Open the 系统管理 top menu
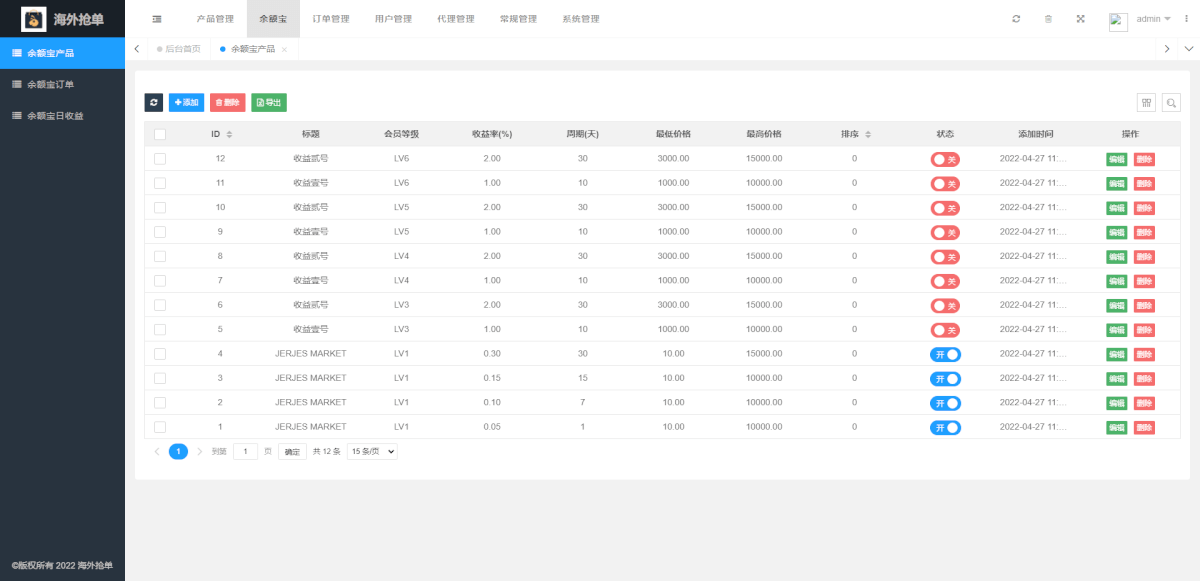Screen dimensions: 1200x581 tap(581, 19)
